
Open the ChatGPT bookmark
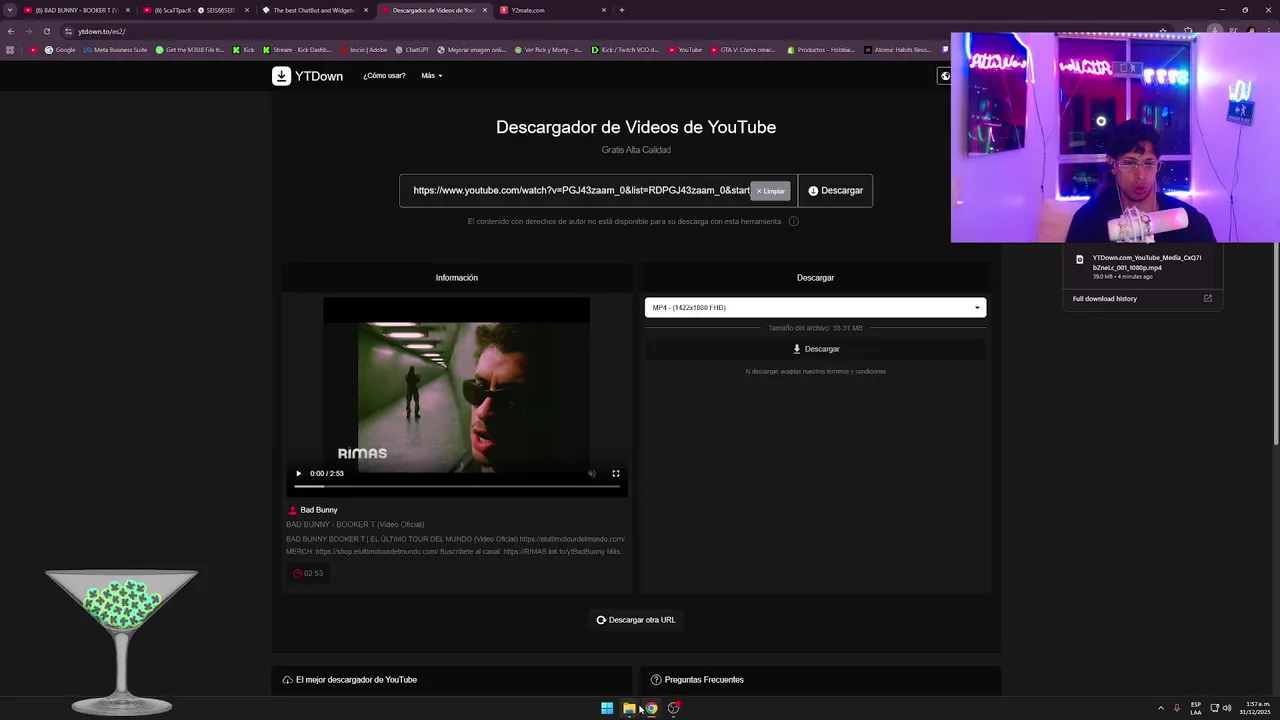[x=412, y=49]
